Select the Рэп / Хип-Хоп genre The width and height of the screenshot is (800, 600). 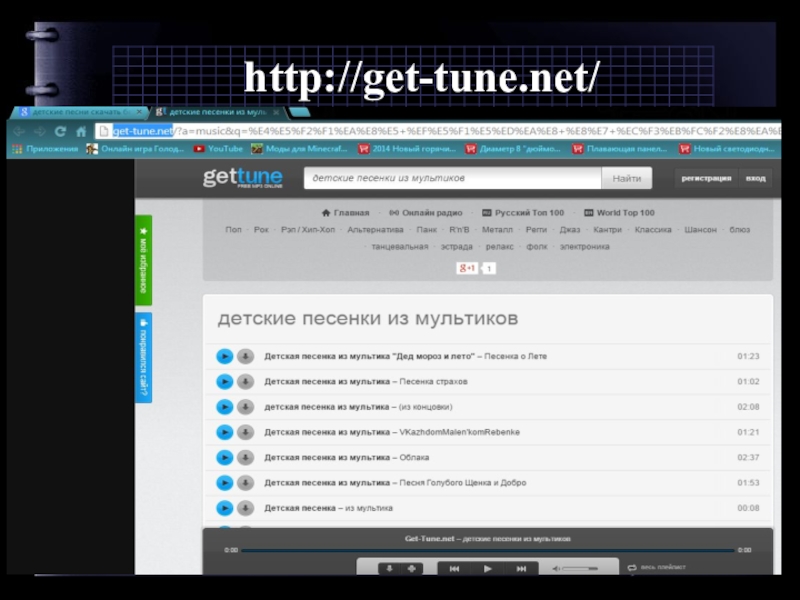click(308, 230)
